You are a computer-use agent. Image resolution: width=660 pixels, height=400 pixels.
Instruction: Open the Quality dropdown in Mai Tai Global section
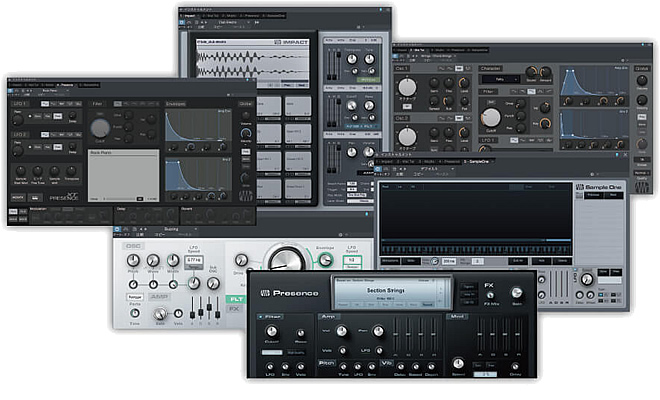pos(642,173)
